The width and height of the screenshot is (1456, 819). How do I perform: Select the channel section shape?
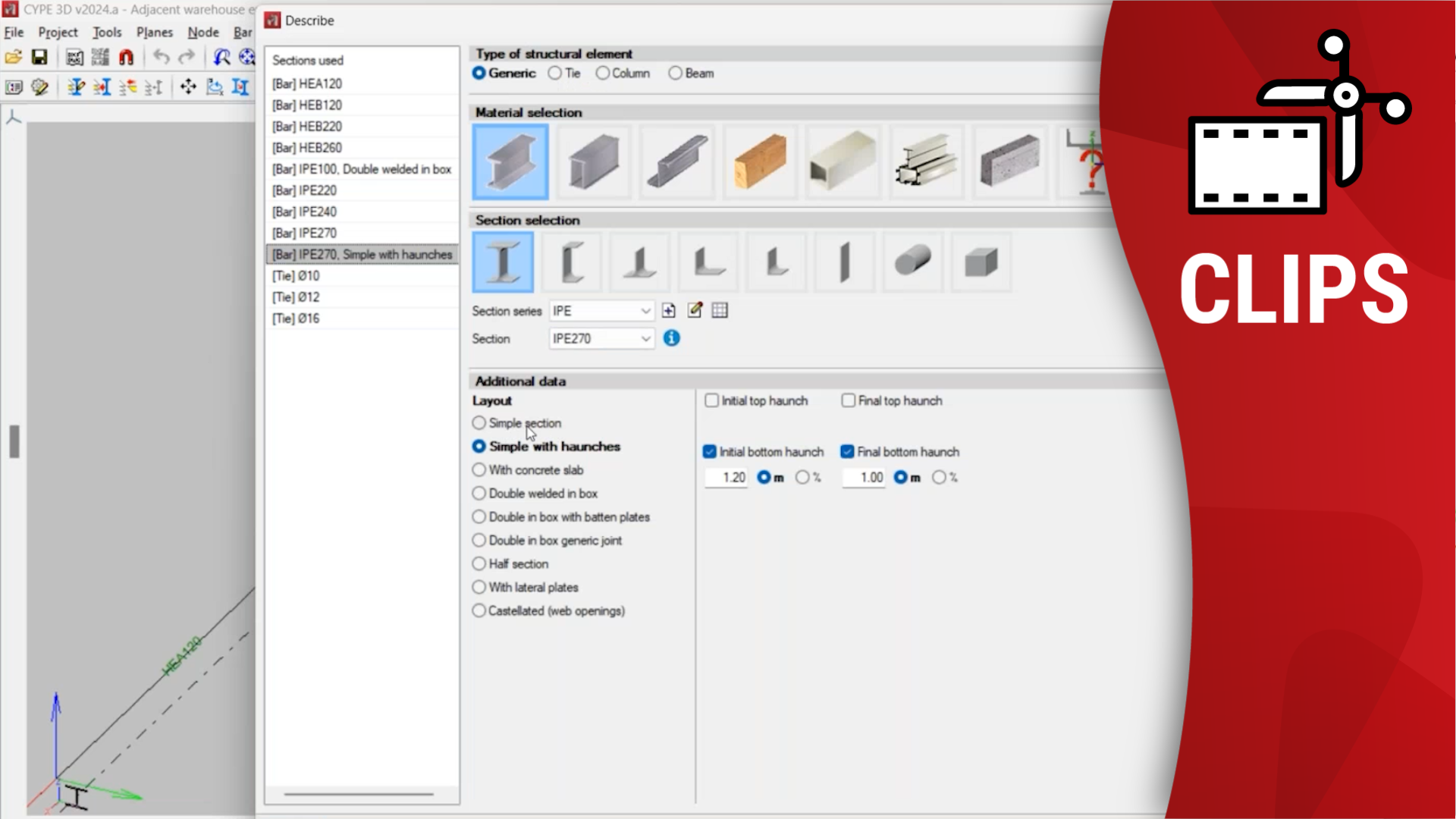571,262
